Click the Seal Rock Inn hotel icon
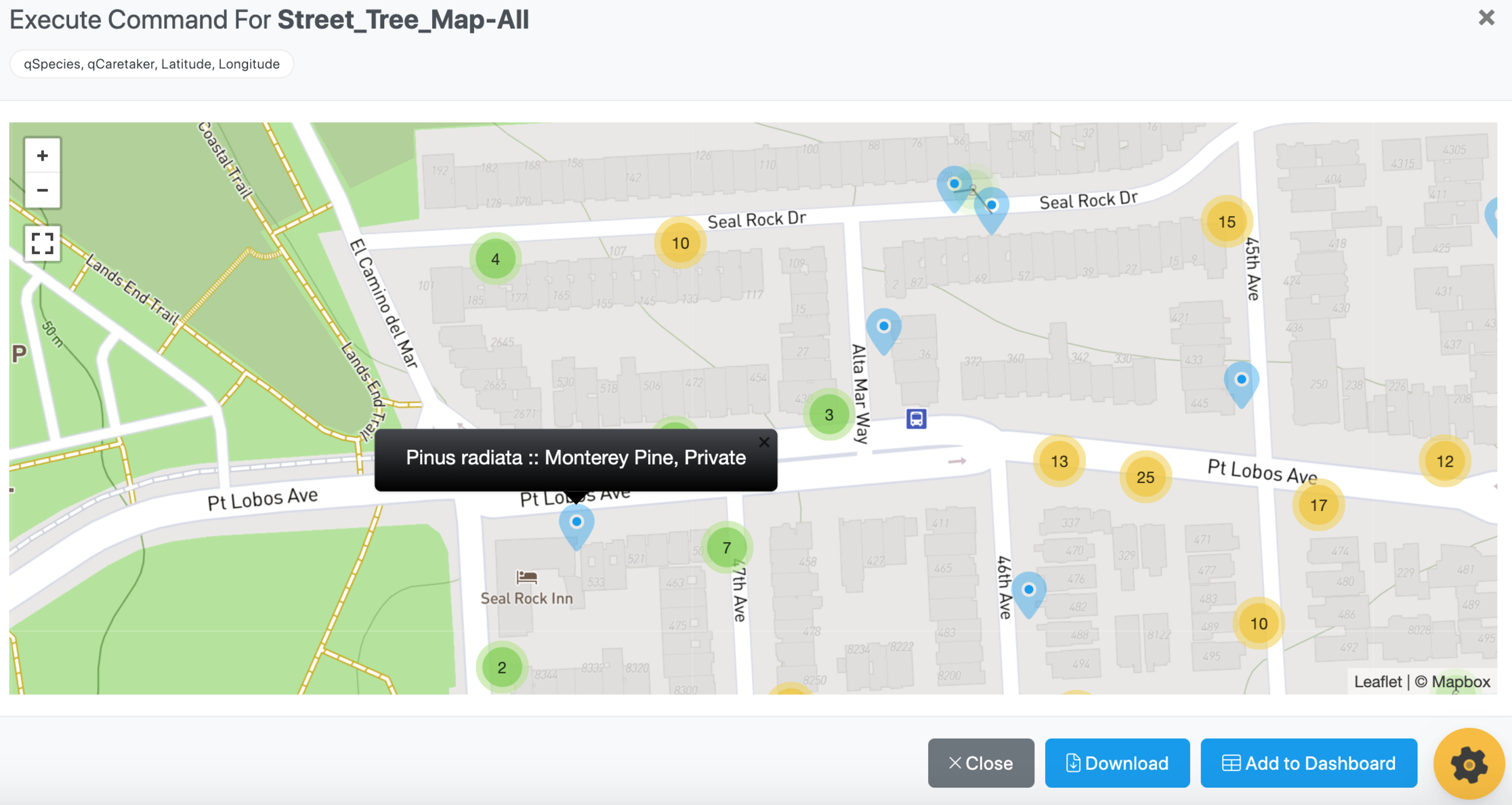This screenshot has height=805, width=1512. point(526,577)
